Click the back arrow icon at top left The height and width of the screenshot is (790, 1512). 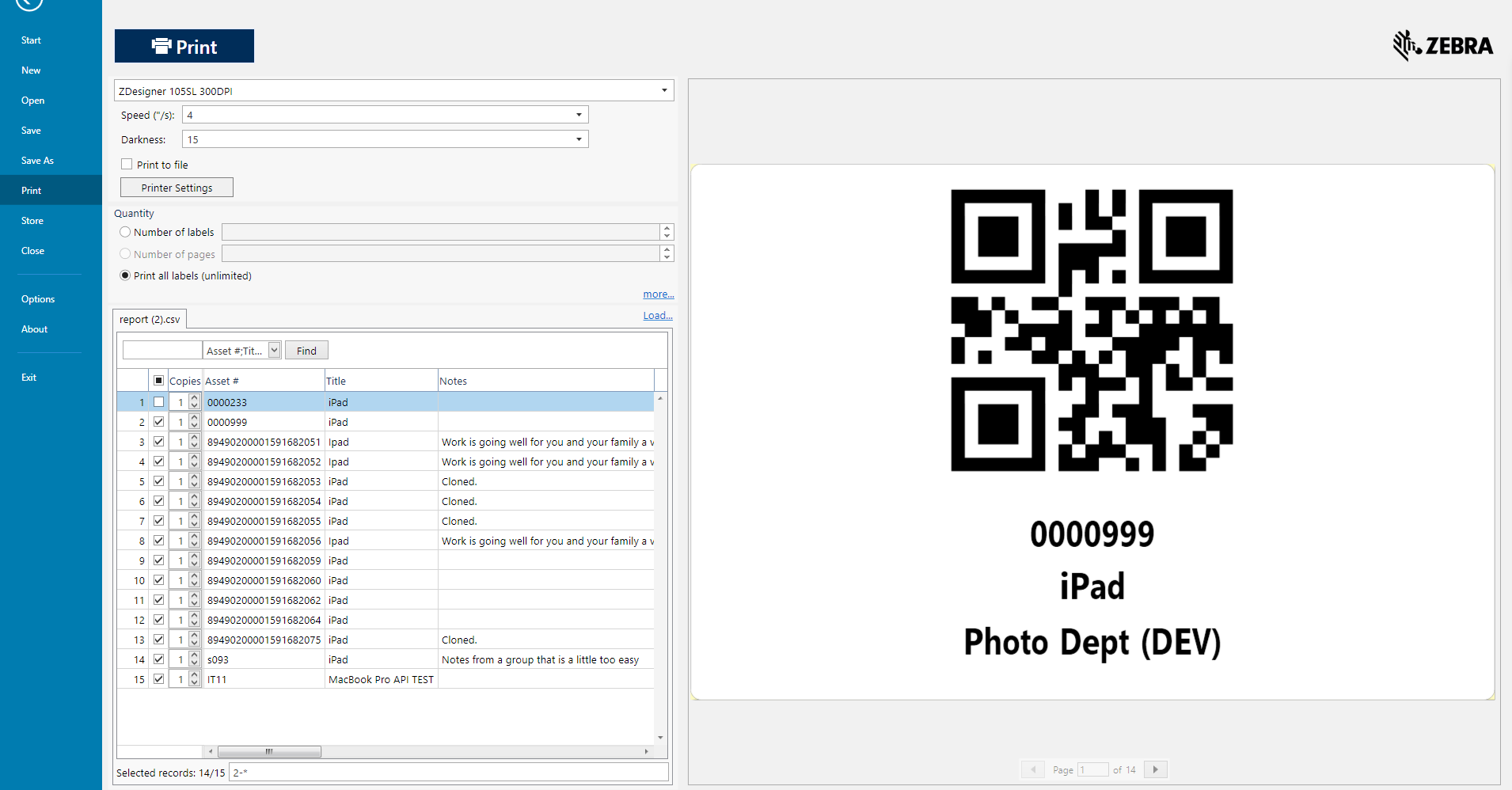click(28, 3)
